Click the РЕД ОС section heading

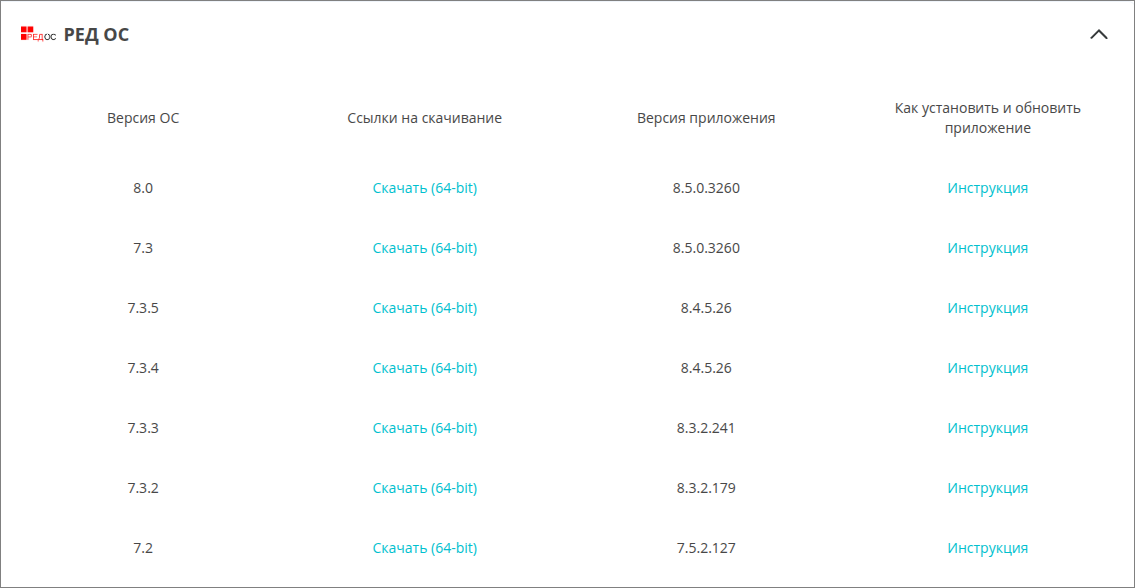(96, 35)
